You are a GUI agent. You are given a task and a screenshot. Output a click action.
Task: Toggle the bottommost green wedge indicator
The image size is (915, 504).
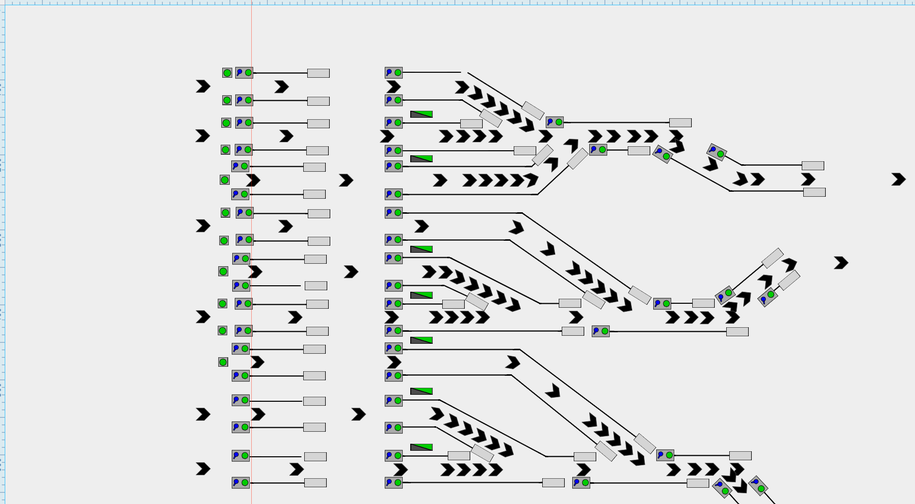click(421, 447)
